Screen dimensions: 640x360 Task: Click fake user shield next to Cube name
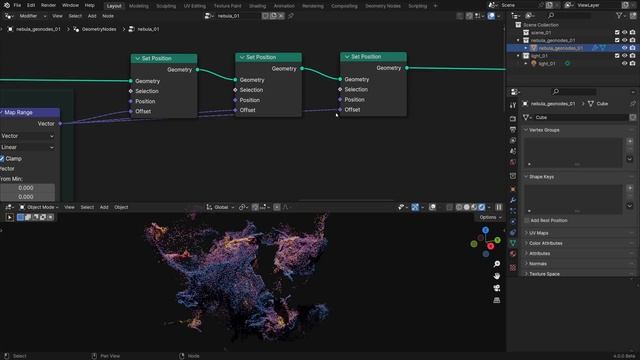click(632, 117)
